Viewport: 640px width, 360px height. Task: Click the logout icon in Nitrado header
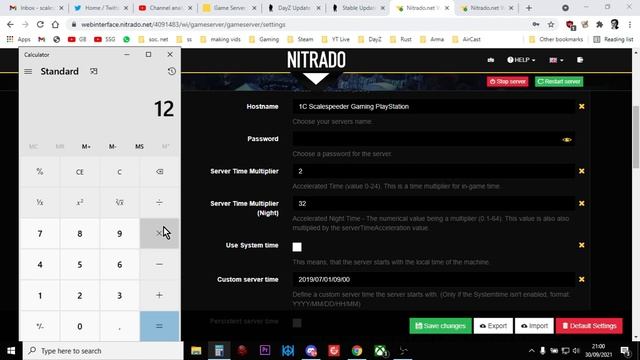[580, 60]
